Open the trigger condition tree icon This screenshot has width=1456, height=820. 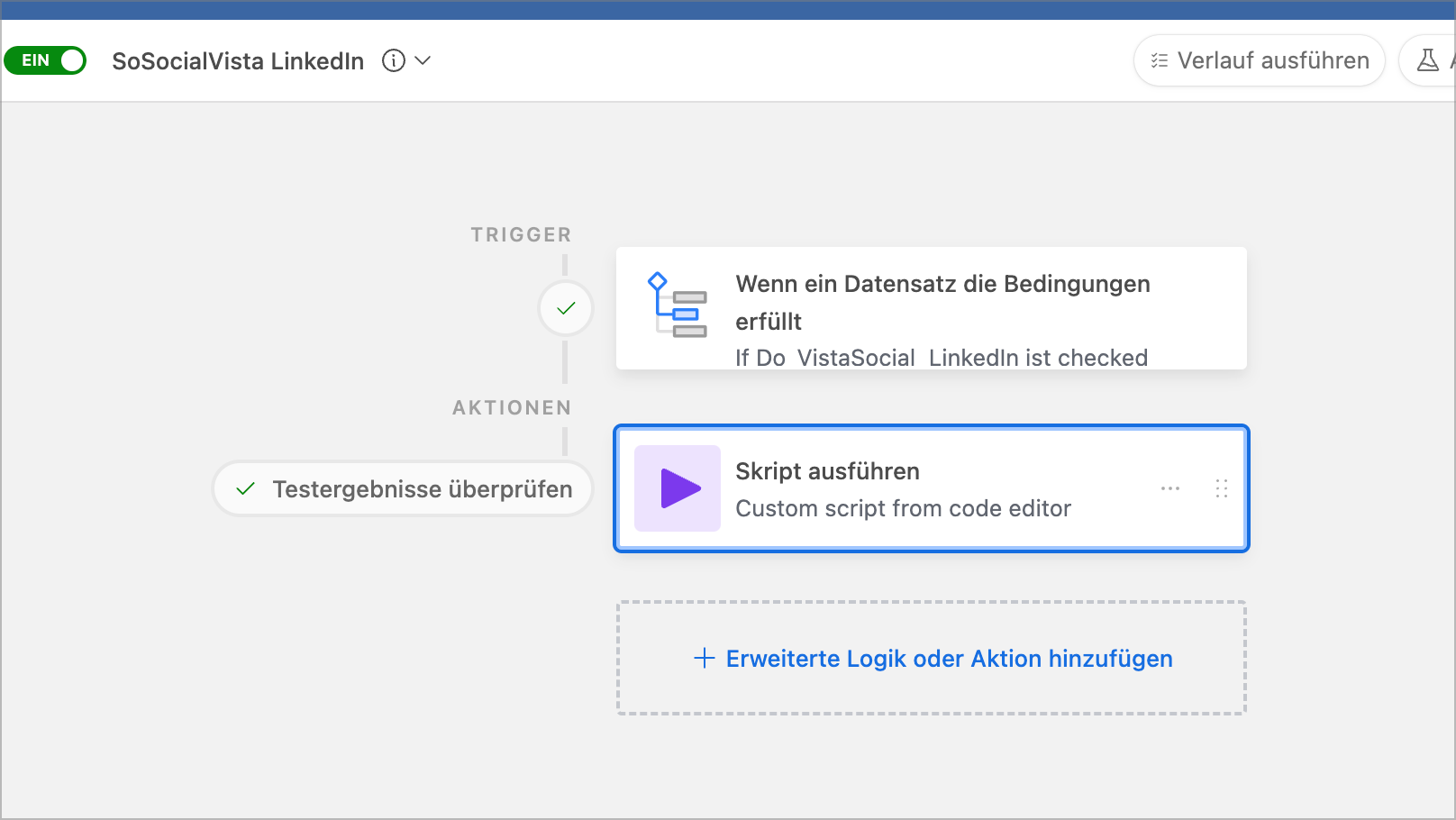pos(677,305)
